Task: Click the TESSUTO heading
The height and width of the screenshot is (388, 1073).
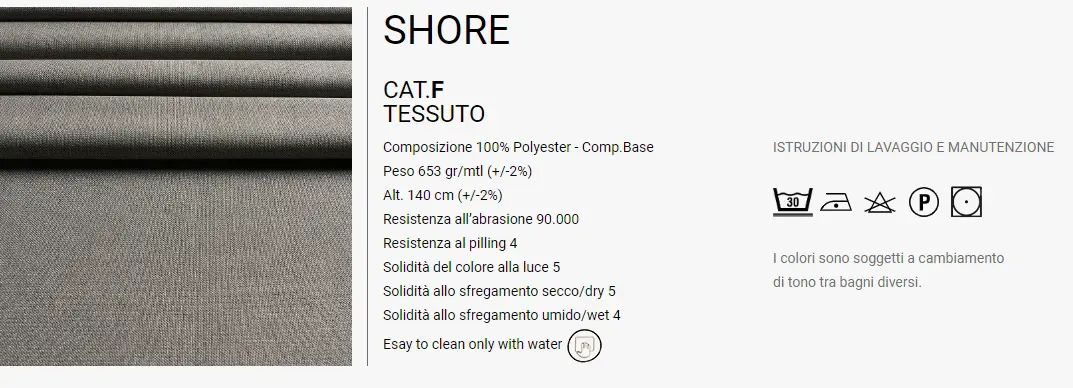Action: [x=434, y=114]
